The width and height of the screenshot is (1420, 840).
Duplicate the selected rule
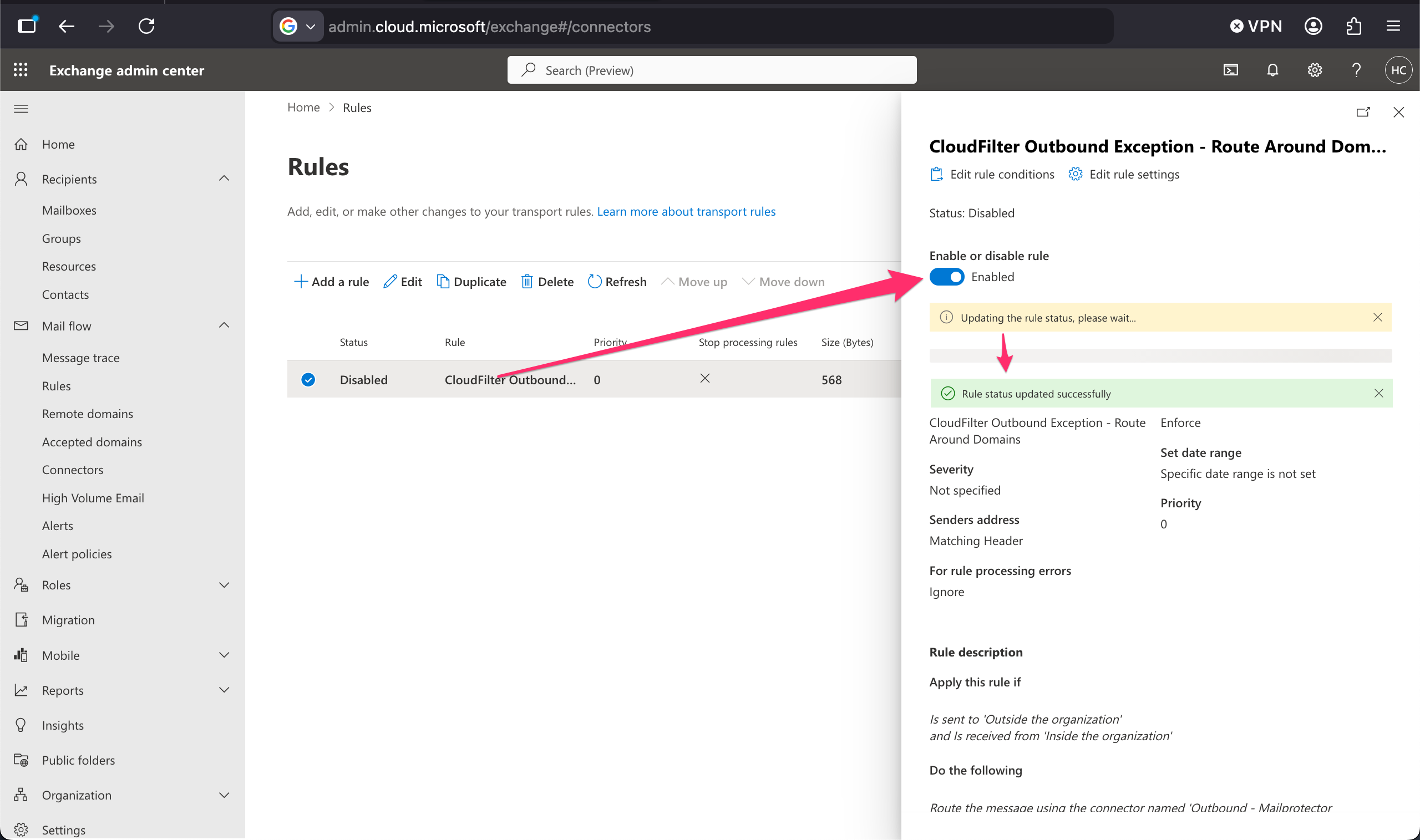coord(471,281)
